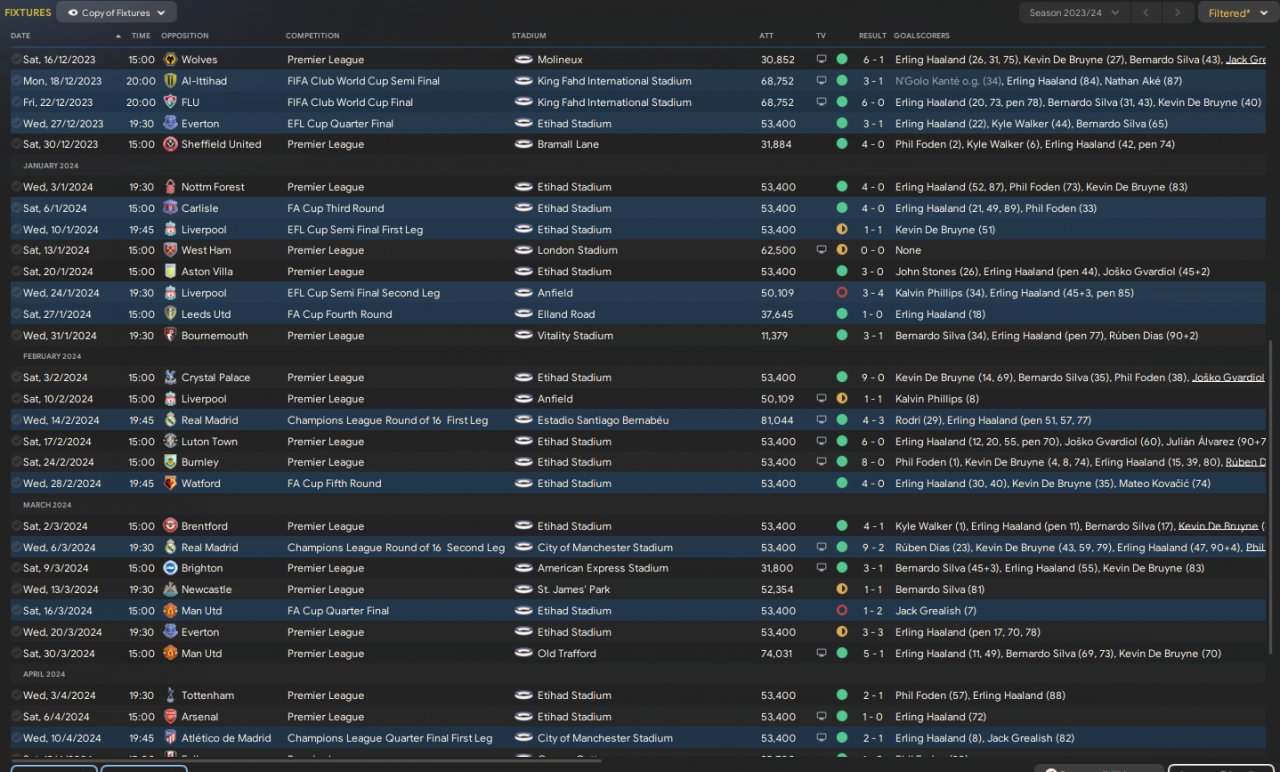Go to the previous season with the left arrow

(x=1146, y=13)
